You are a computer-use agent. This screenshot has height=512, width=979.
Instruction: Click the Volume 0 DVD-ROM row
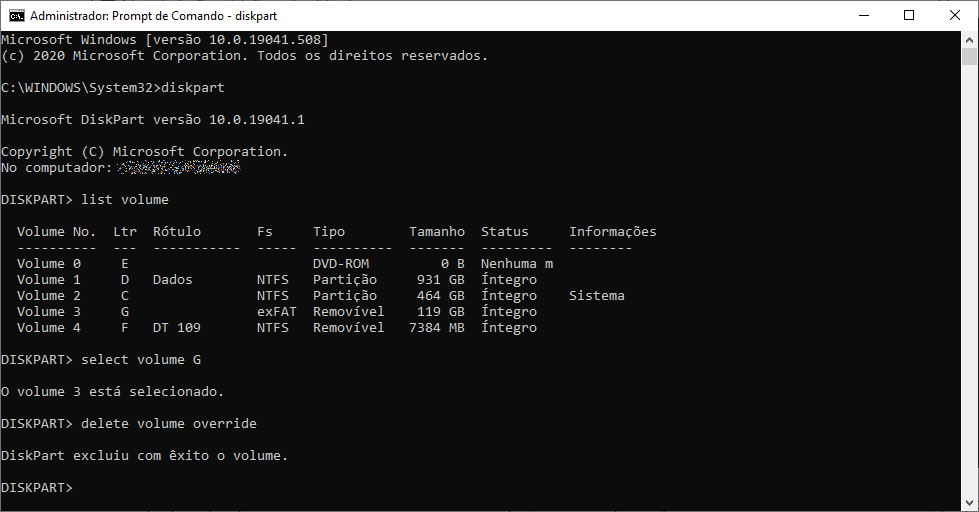pyautogui.click(x=285, y=263)
